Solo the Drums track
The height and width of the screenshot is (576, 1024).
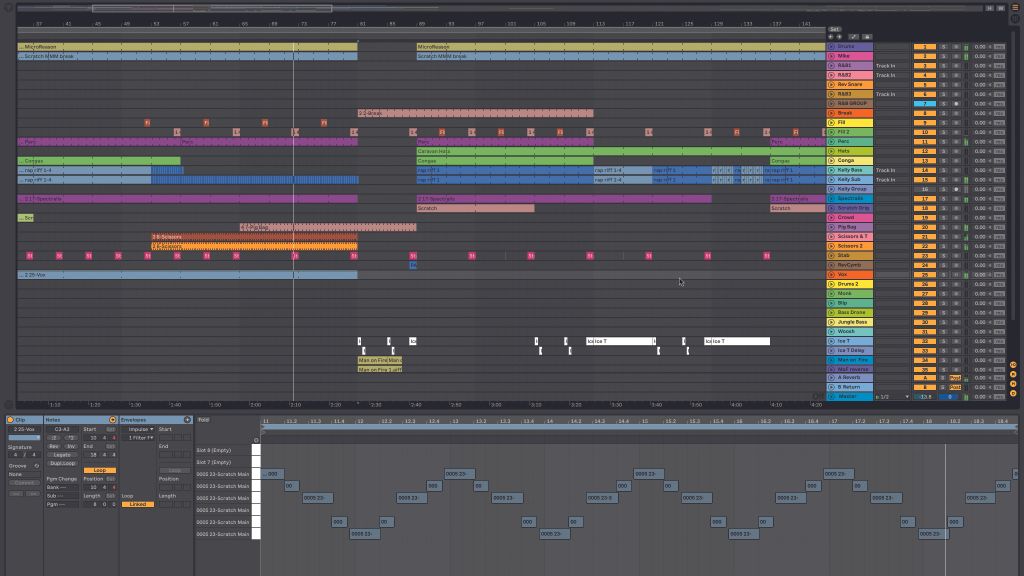pos(944,47)
